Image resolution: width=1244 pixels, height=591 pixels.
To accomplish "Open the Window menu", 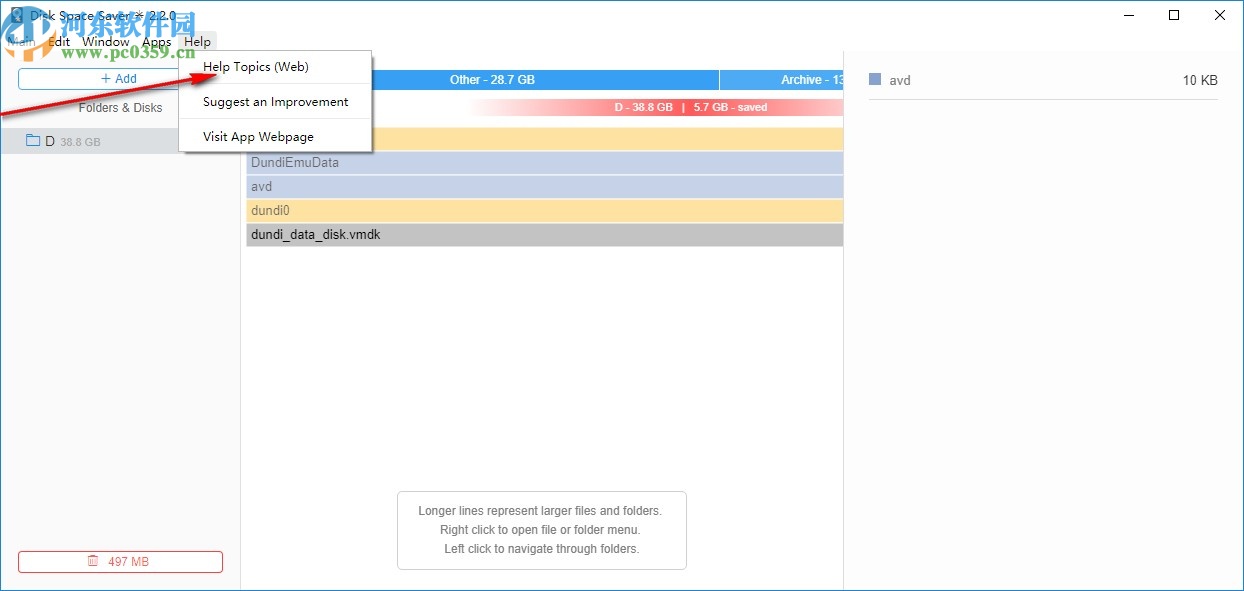I will tap(105, 42).
